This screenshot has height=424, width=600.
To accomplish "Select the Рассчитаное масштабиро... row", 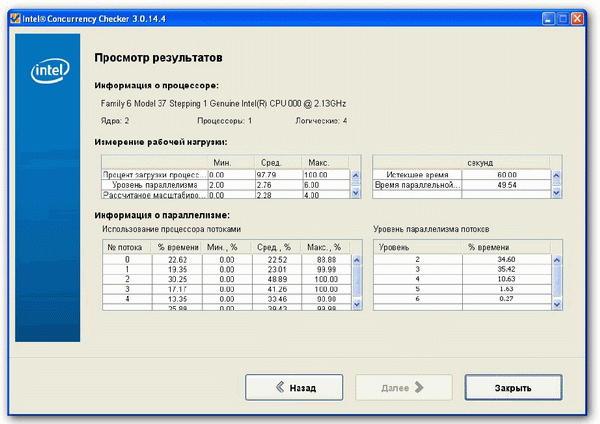I will pyautogui.click(x=226, y=194).
